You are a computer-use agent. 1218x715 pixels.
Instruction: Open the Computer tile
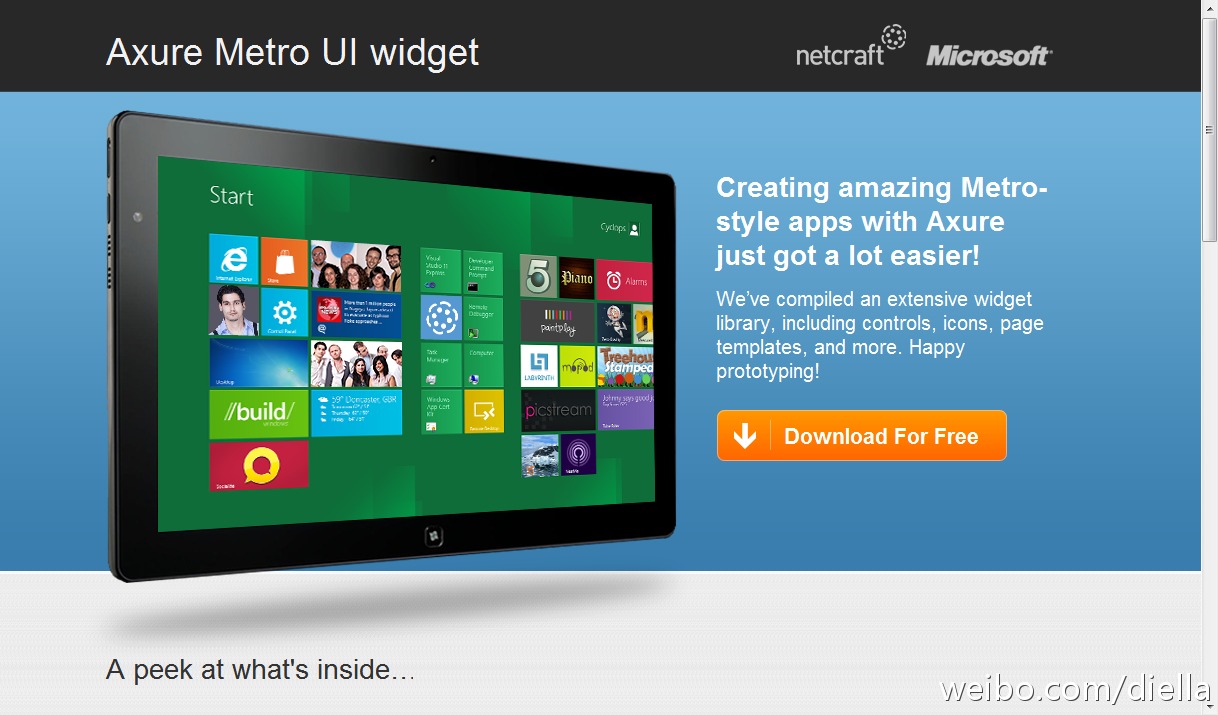tap(484, 366)
